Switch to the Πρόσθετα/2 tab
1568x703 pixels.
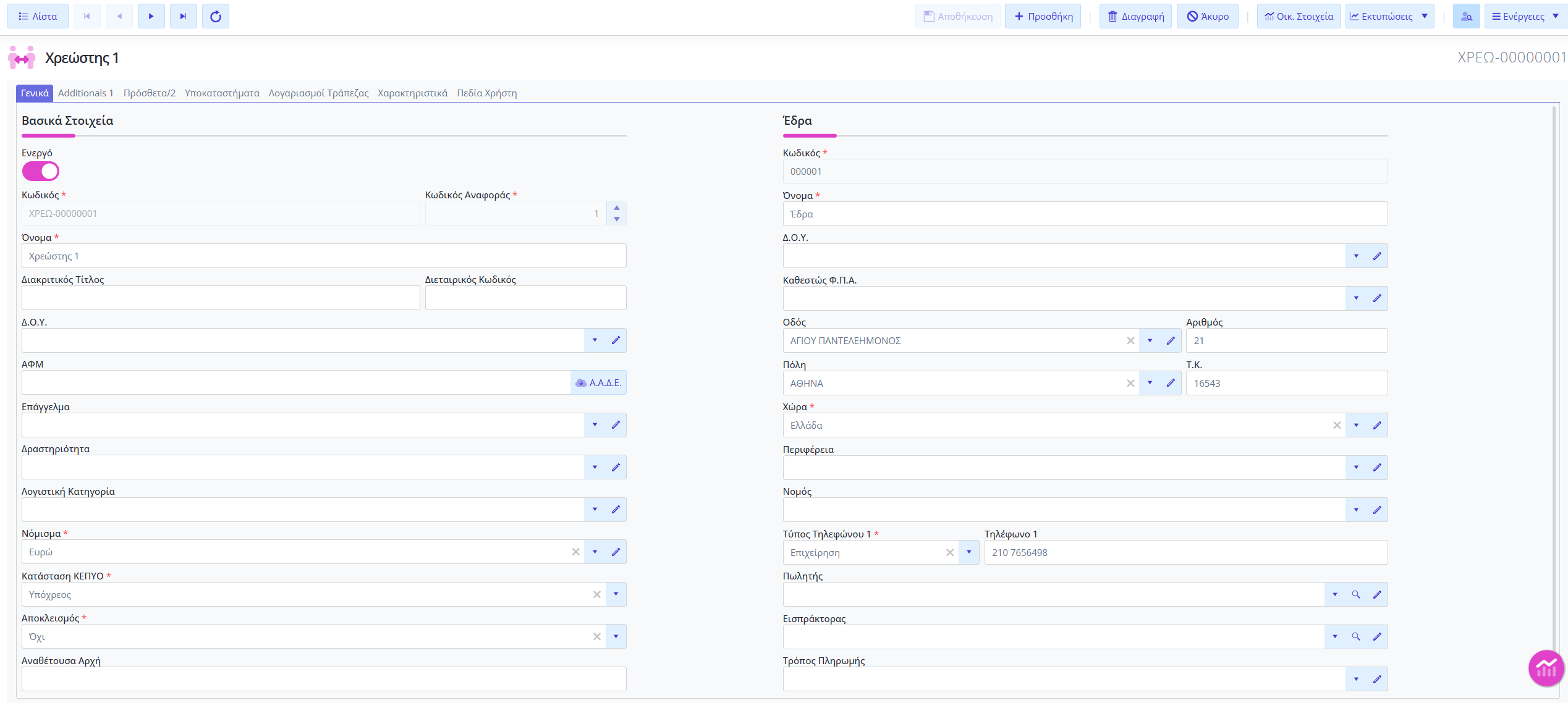150,93
